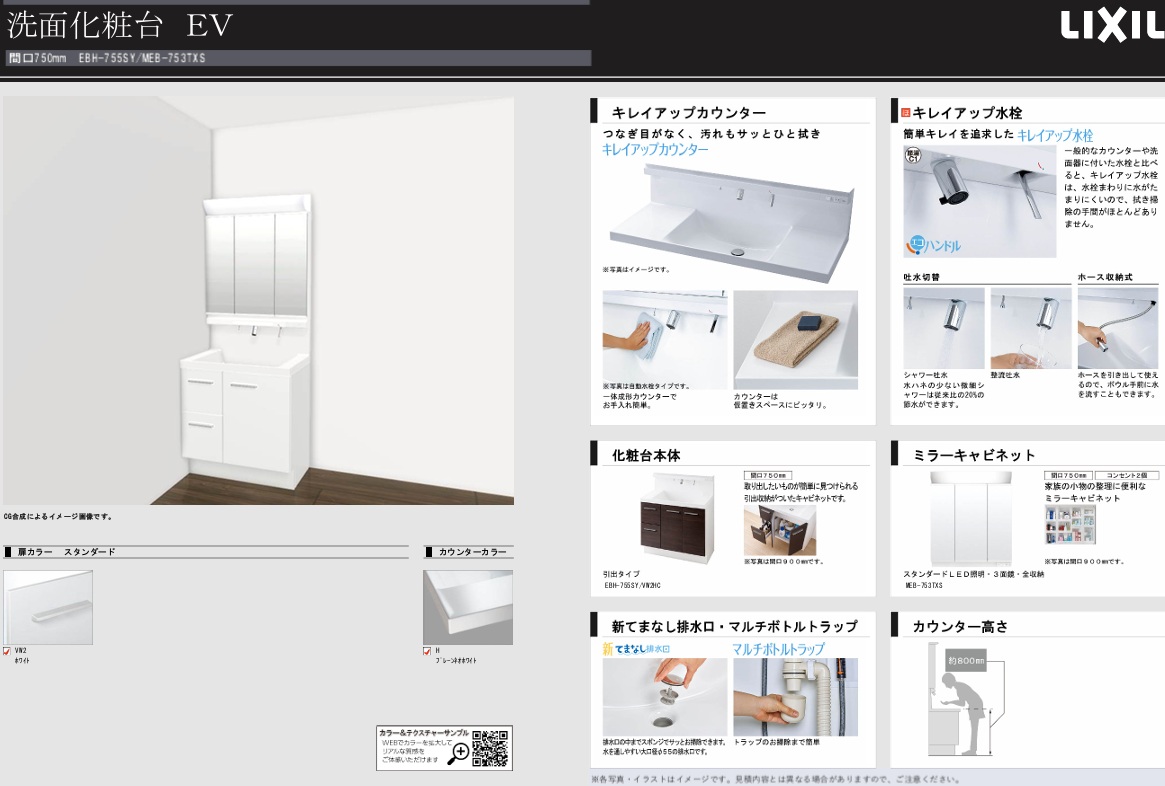Click the カラー&テクスチャーサンプル label
Viewport: 1165px width, 786px height.
(x=424, y=733)
